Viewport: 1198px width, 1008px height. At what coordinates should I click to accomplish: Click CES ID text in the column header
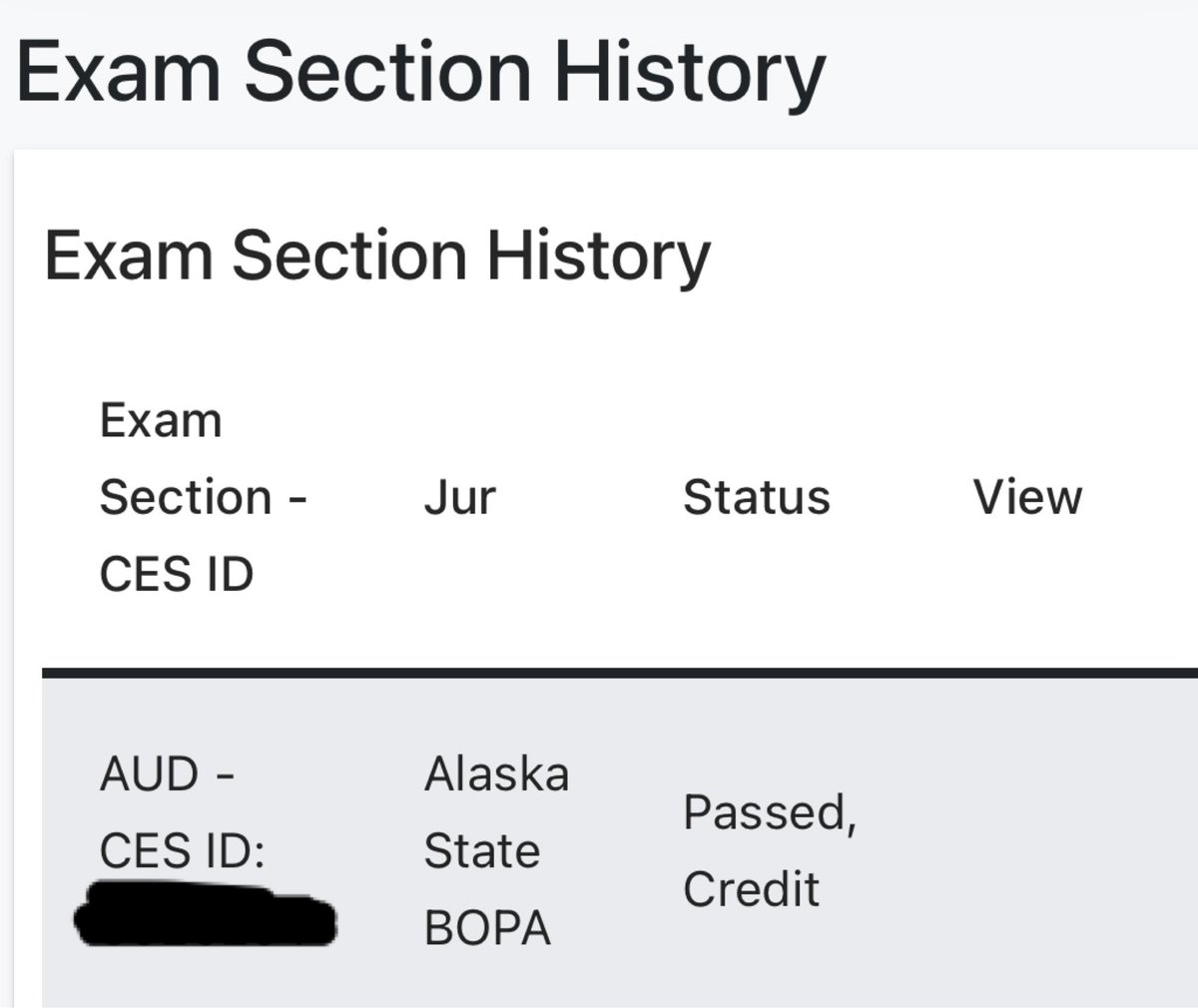tap(177, 575)
